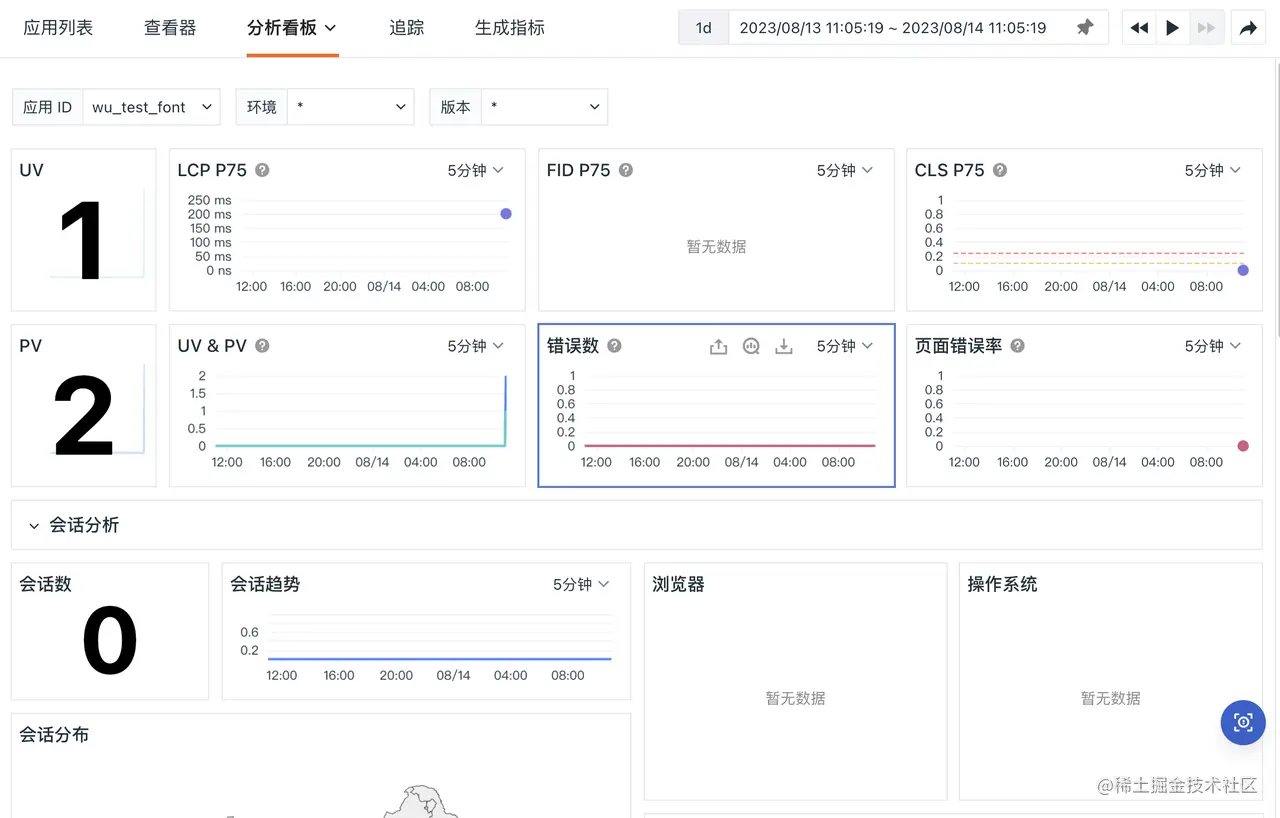1280x818 pixels.
Task: Pin the selected time range
Action: pyautogui.click(x=1085, y=28)
